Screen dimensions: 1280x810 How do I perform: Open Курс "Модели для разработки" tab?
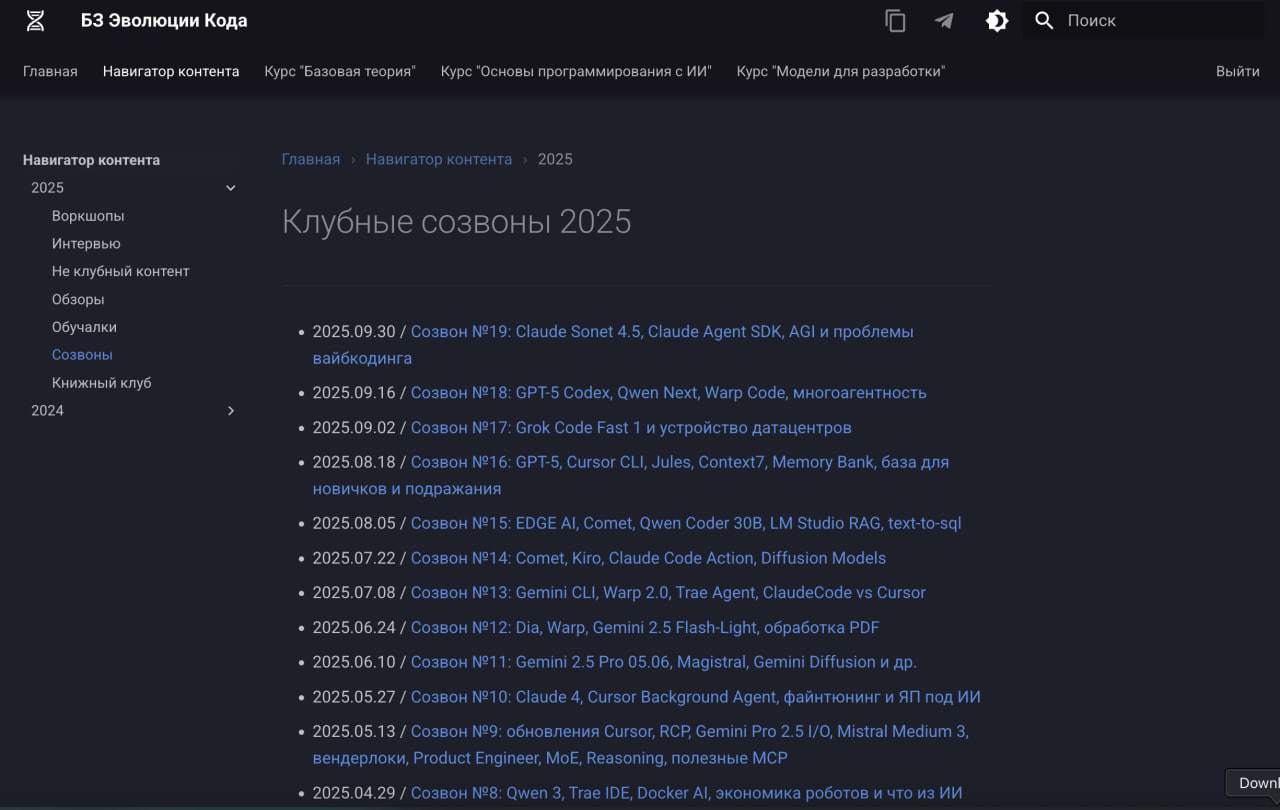840,71
